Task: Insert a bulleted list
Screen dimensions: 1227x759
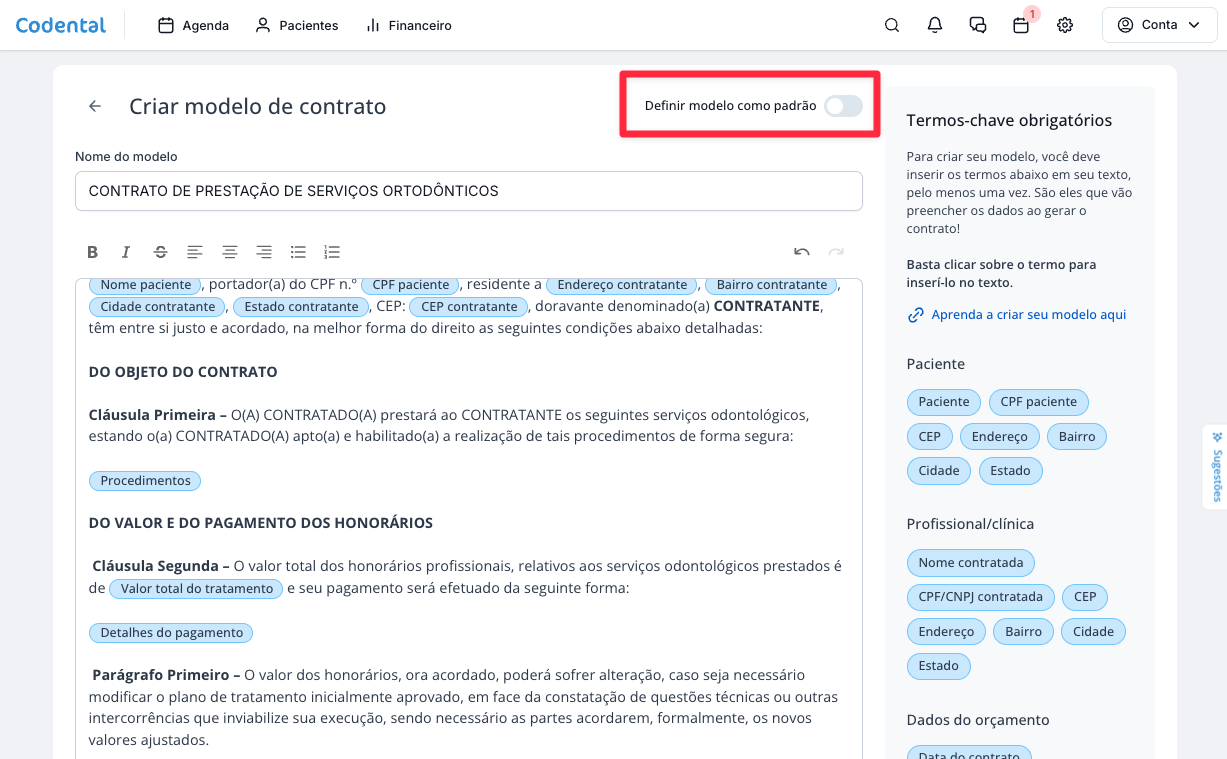Action: tap(298, 252)
